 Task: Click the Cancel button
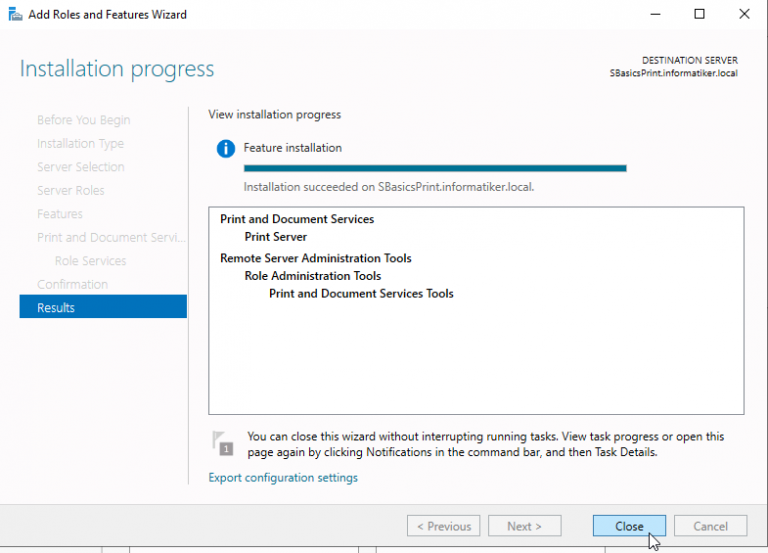pos(710,526)
